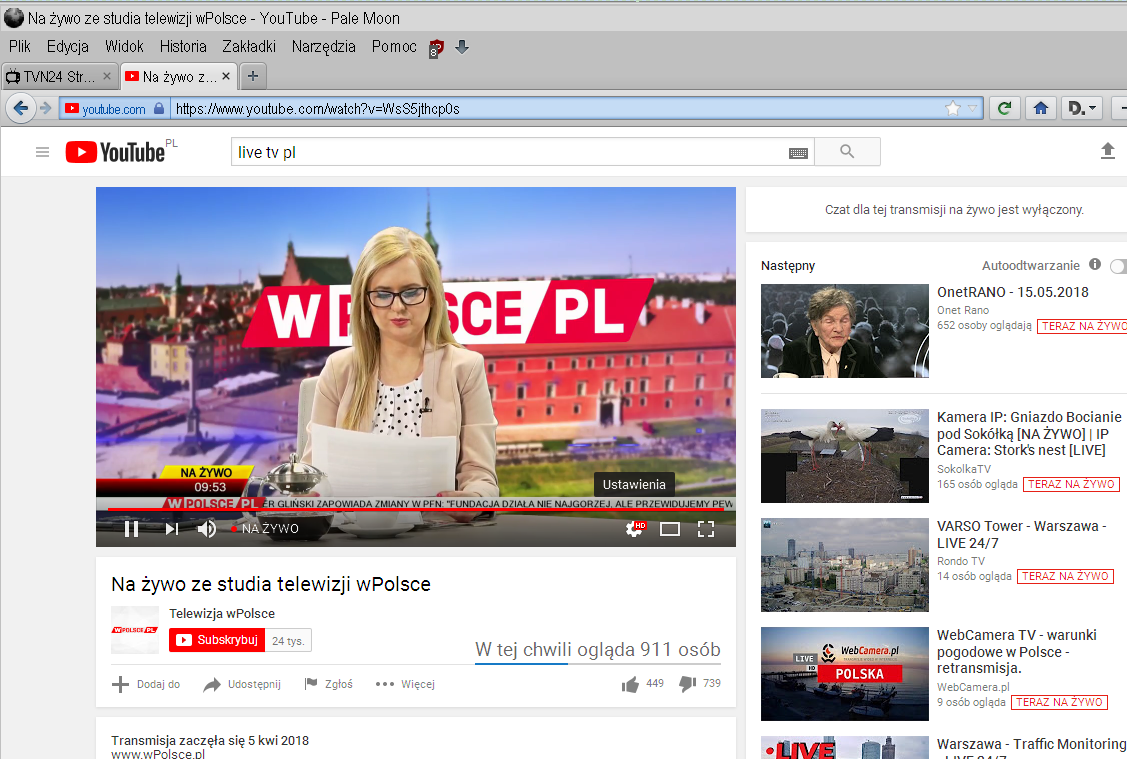Open the VARSO Tower skyline thumbnail
The width and height of the screenshot is (1127, 759).
(845, 565)
